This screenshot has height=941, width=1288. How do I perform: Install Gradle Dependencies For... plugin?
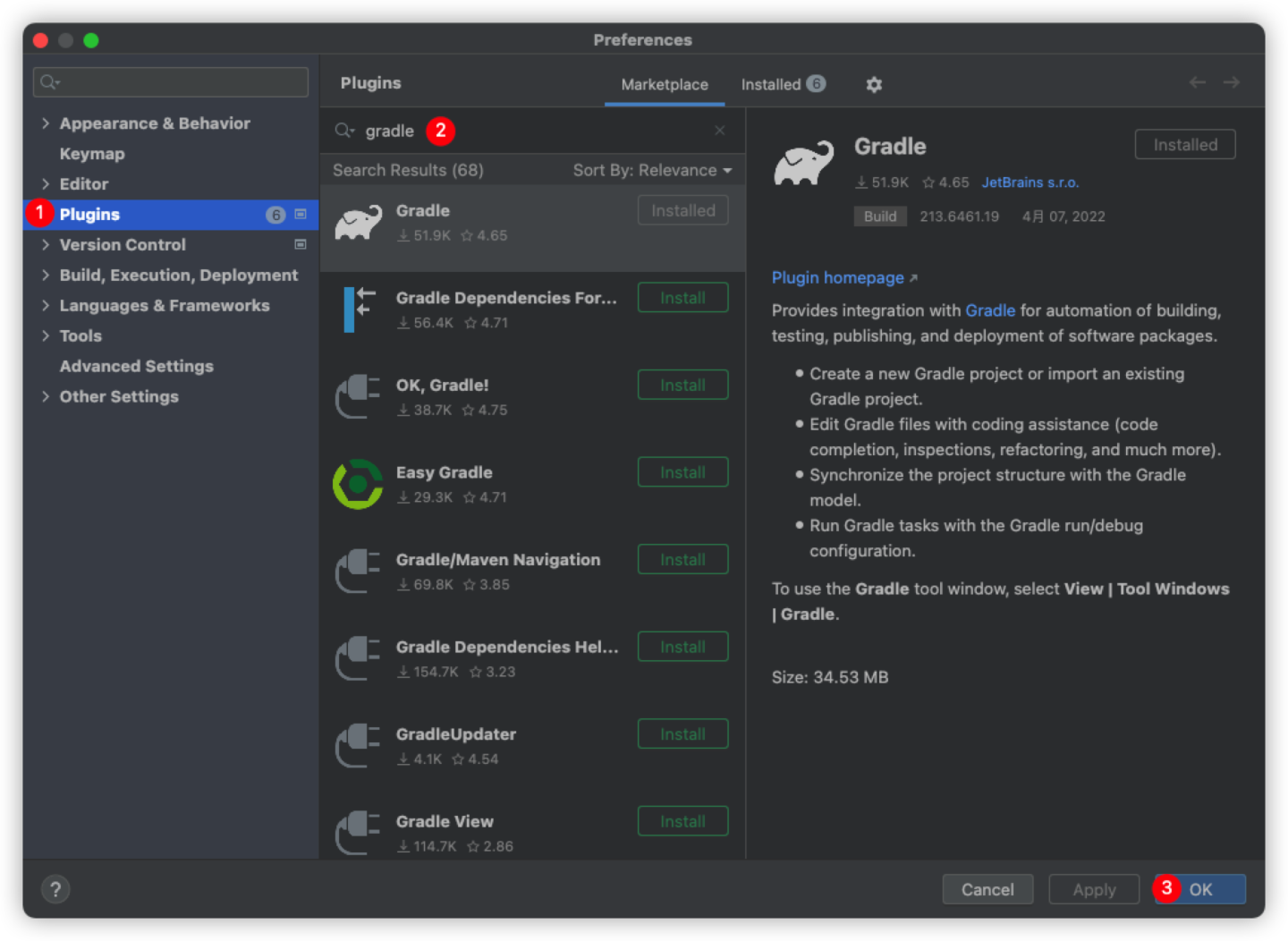coord(682,298)
